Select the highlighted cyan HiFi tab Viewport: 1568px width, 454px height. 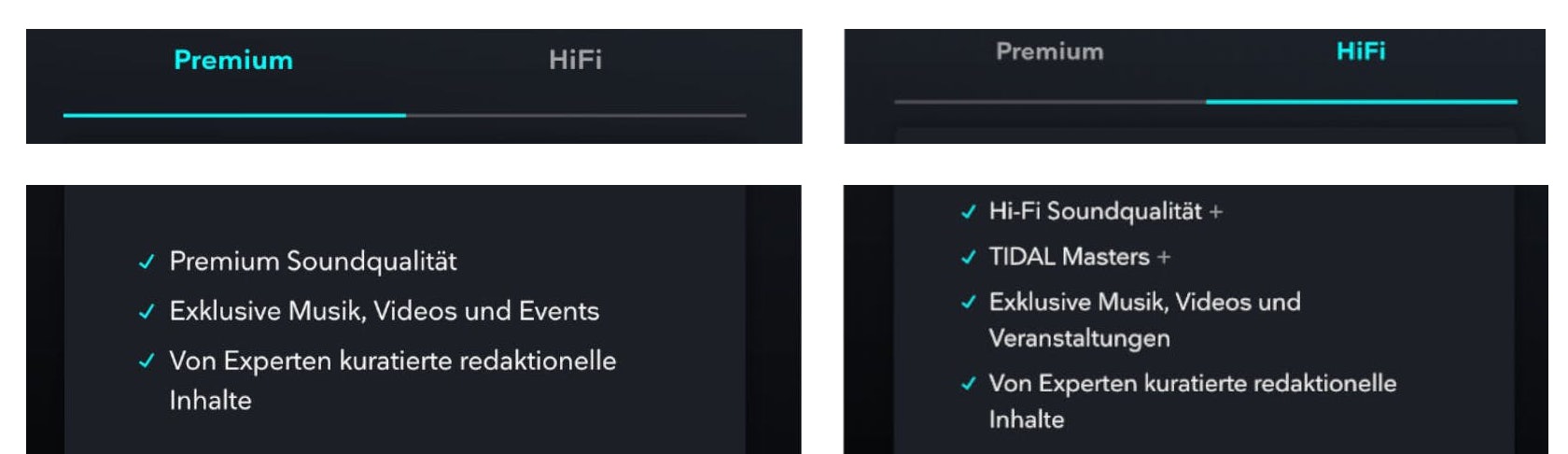tap(1360, 51)
